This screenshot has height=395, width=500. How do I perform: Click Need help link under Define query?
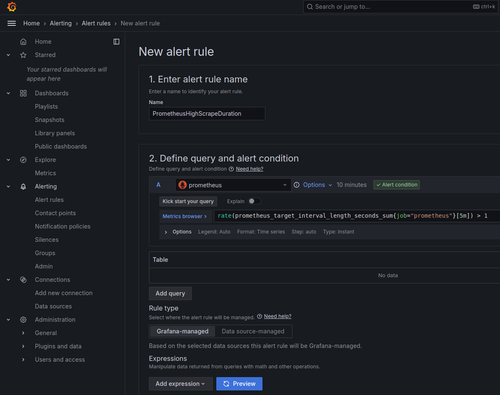click(250, 169)
